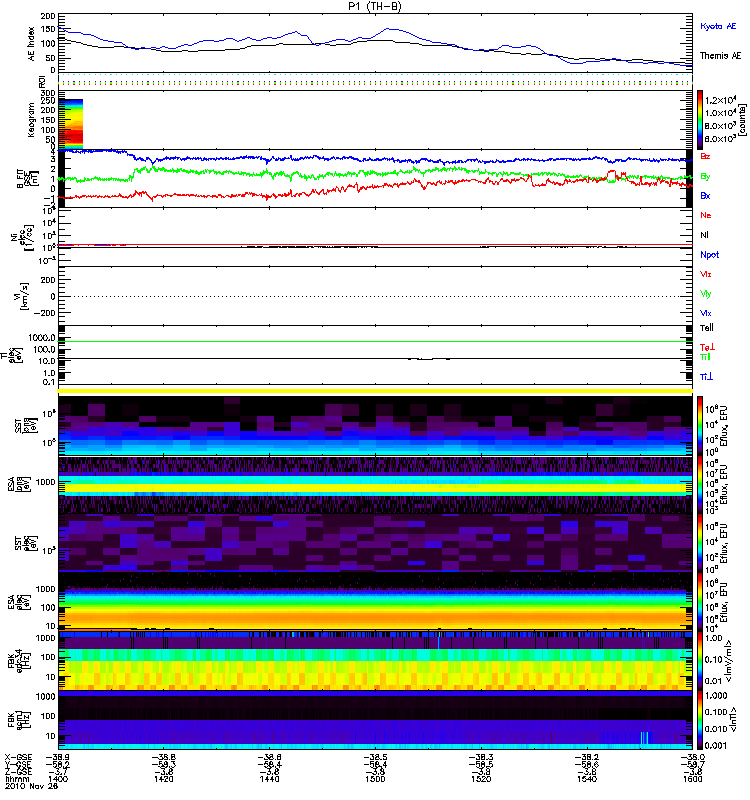Select the Kyoto AE legend label
750x800 pixels.
click(718, 26)
